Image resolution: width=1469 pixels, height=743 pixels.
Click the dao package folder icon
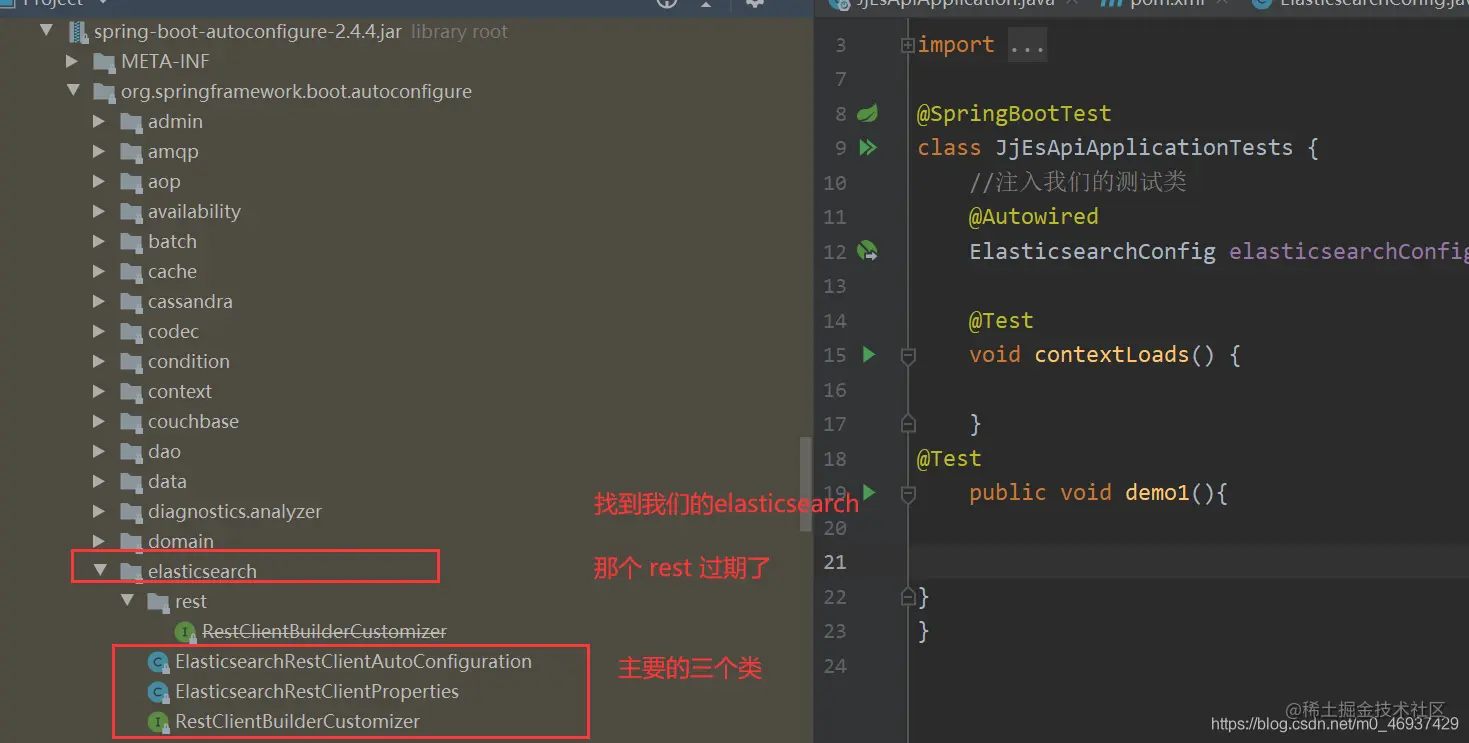[131, 452]
